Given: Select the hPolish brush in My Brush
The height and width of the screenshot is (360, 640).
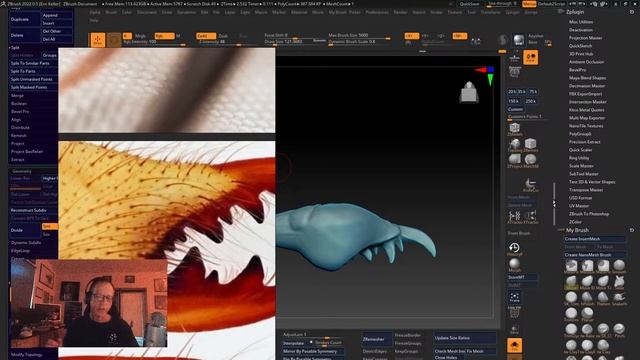Looking at the screenshot, I should pyautogui.click(x=587, y=298).
